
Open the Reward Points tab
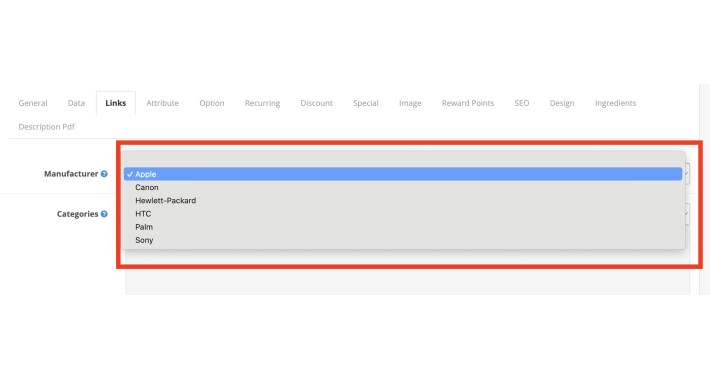[468, 103]
